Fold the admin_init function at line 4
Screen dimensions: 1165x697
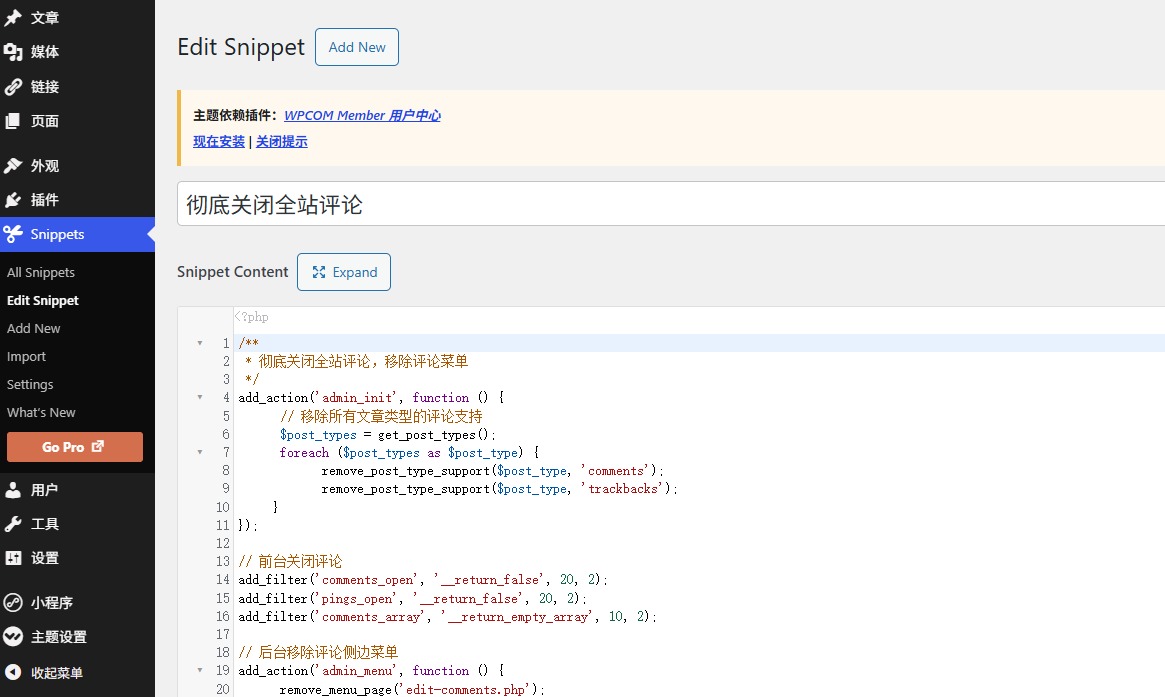point(200,398)
